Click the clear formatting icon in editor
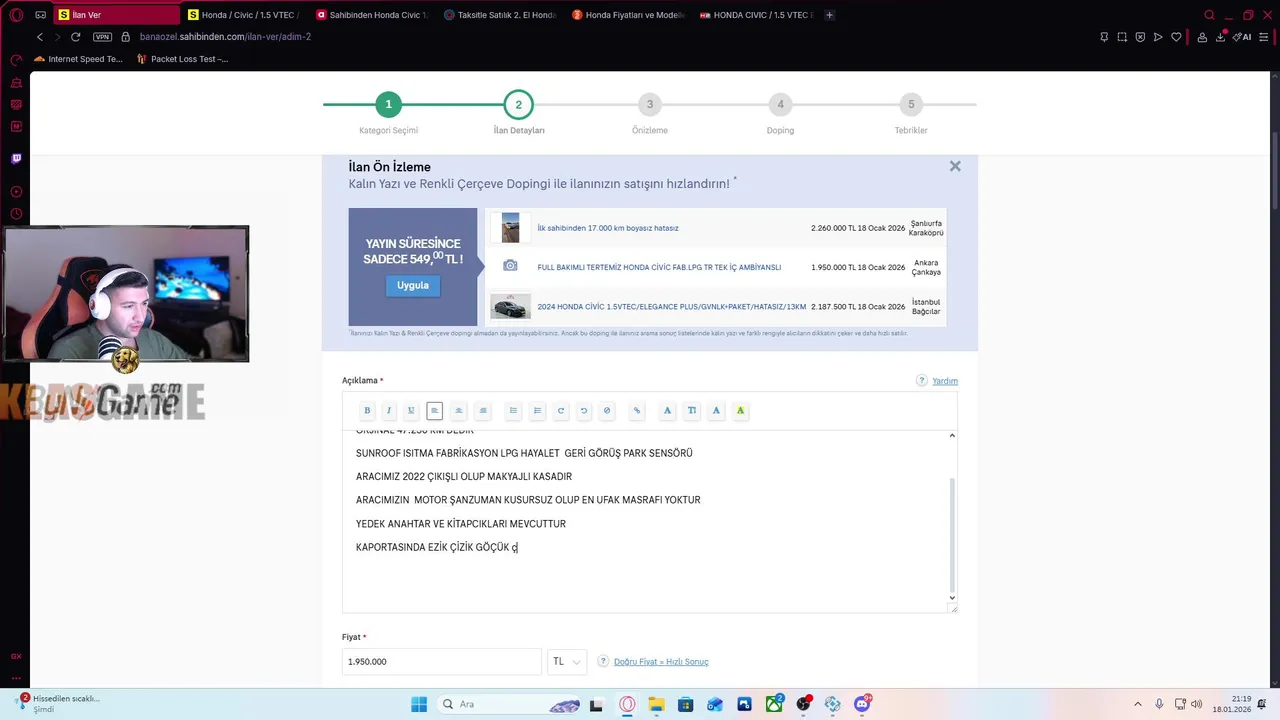This screenshot has height=720, width=1280. point(607,411)
